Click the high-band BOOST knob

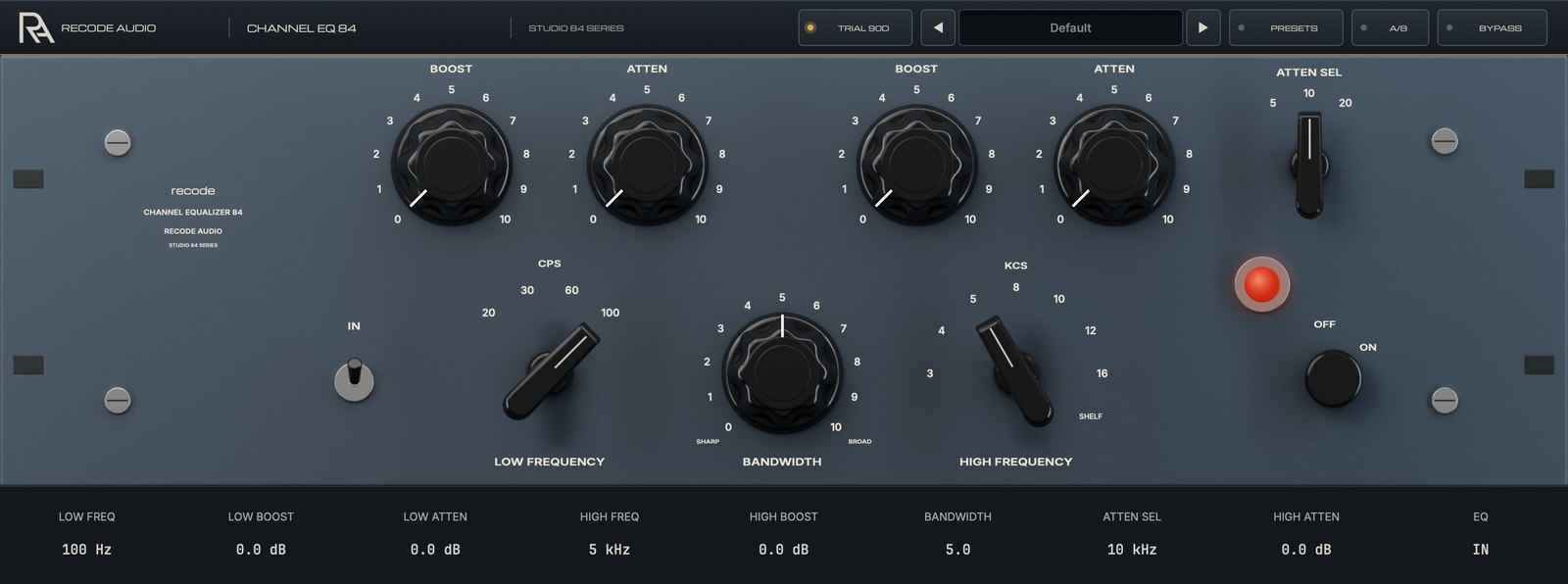coord(916,165)
